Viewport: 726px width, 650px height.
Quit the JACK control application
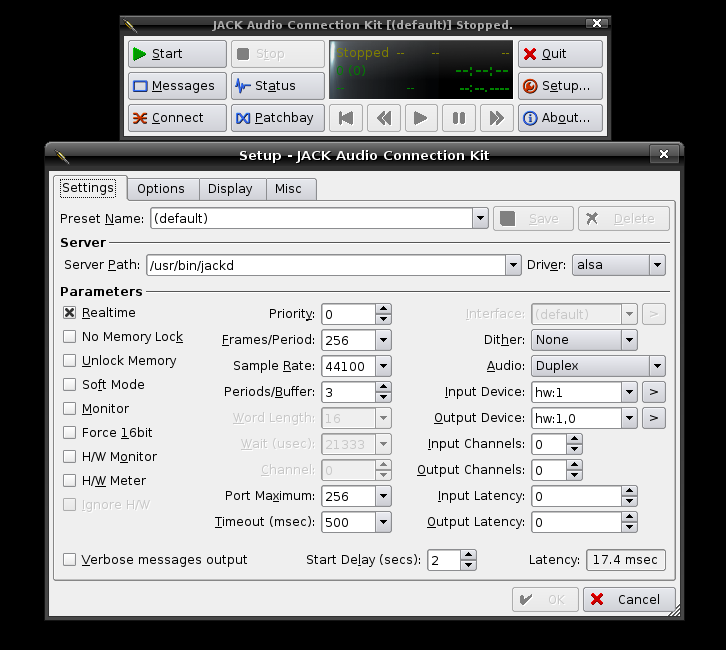[560, 54]
